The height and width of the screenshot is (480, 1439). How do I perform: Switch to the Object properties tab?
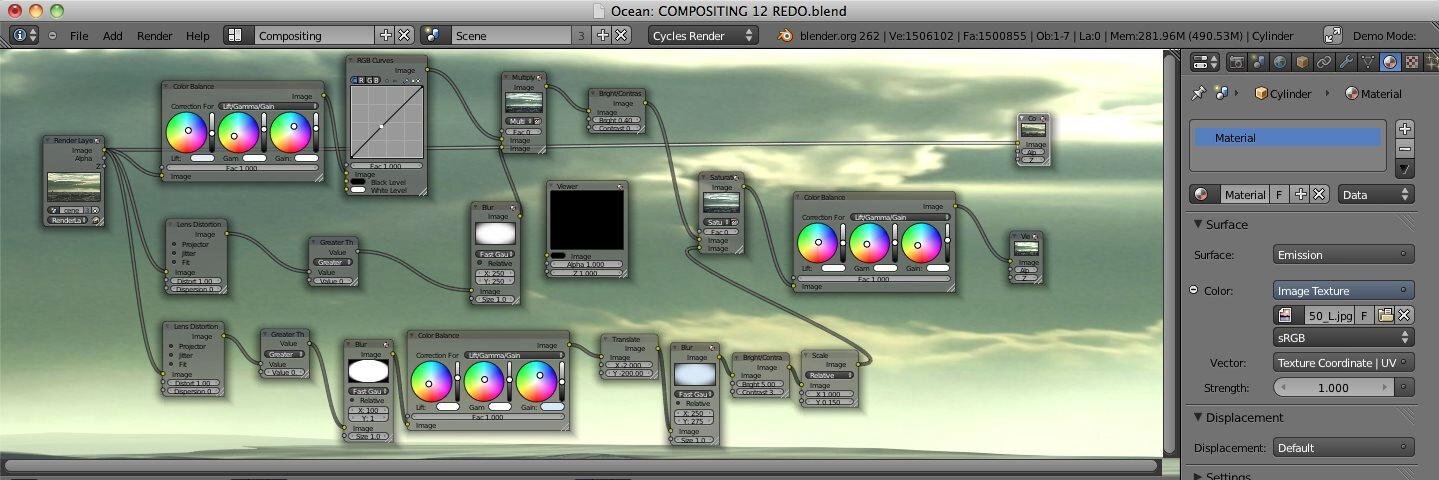(1302, 62)
